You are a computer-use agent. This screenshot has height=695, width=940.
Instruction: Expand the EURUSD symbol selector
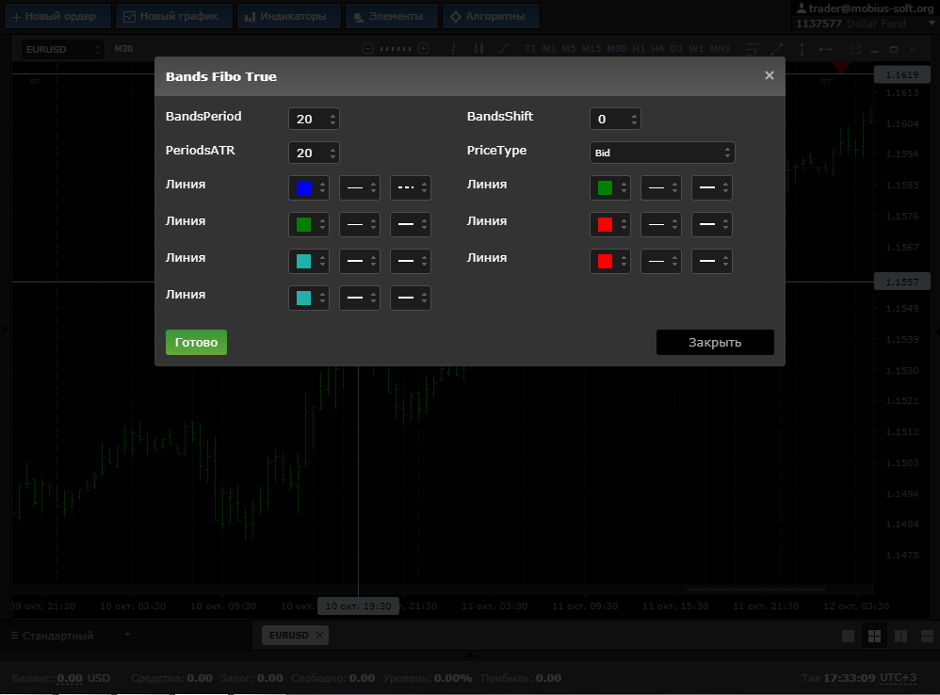pyautogui.click(x=62, y=49)
